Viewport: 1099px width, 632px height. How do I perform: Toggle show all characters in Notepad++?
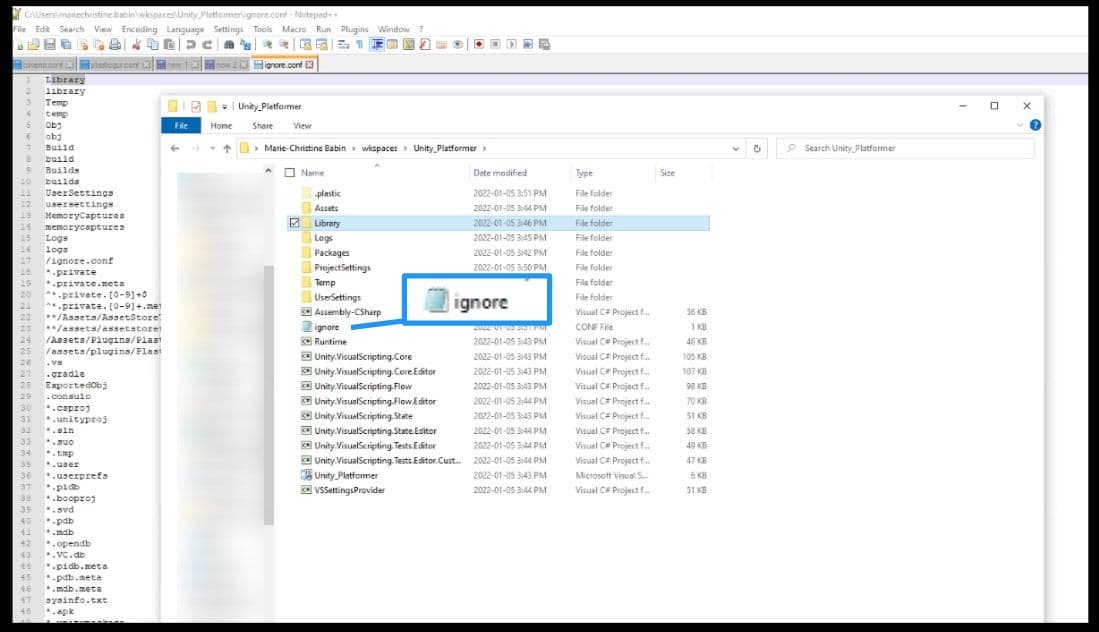coord(359,43)
